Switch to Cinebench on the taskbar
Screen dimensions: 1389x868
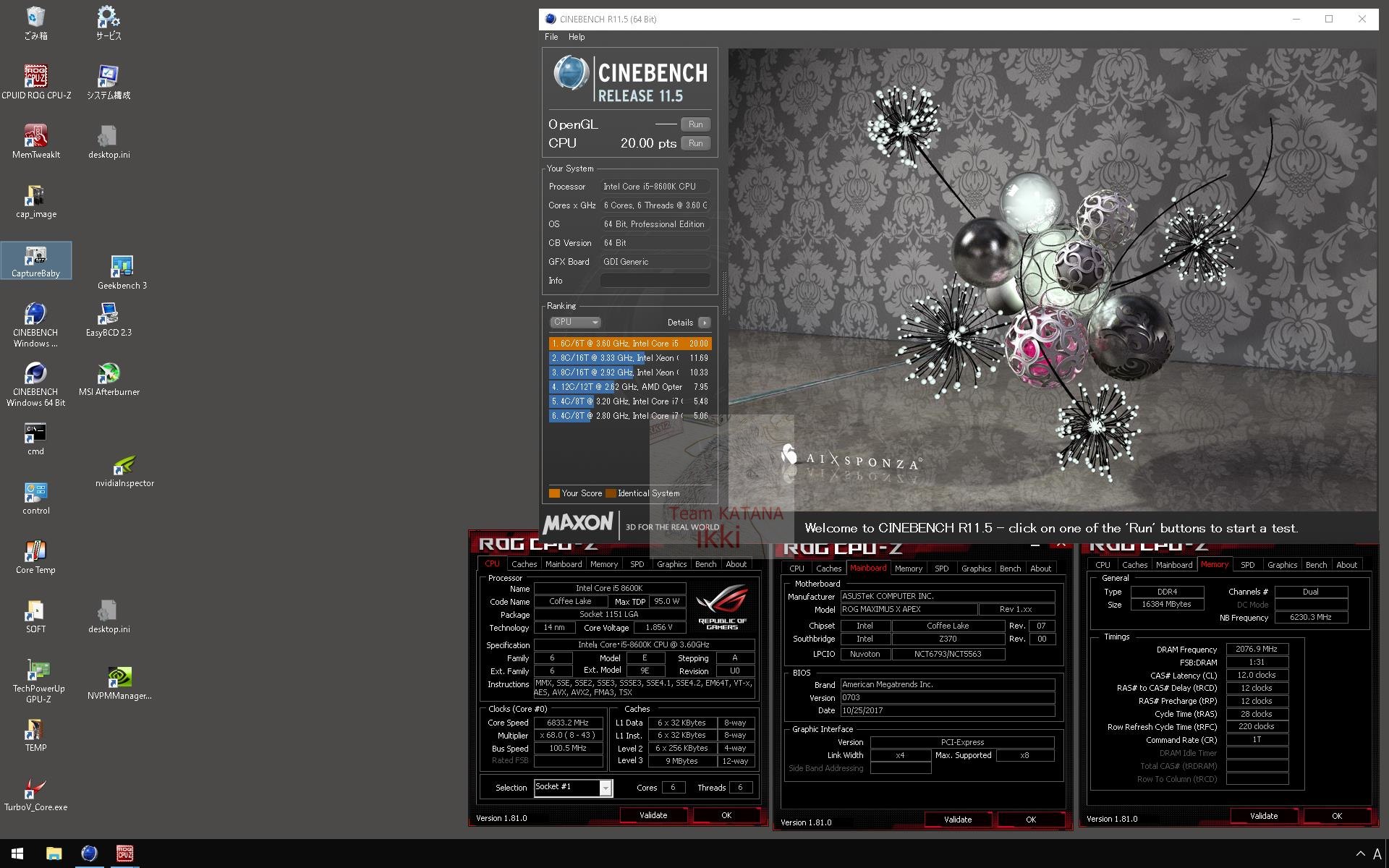click(x=89, y=854)
